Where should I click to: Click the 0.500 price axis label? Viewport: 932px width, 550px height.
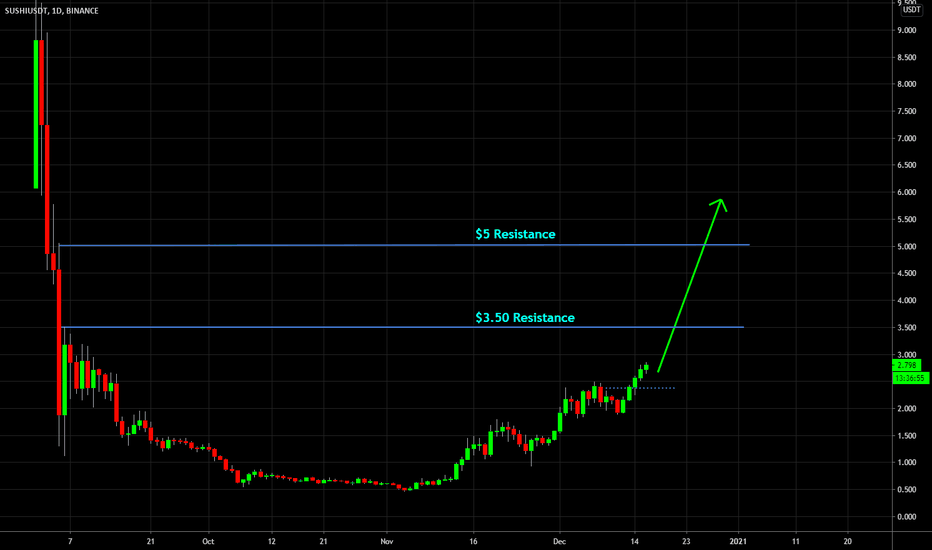(x=906, y=490)
